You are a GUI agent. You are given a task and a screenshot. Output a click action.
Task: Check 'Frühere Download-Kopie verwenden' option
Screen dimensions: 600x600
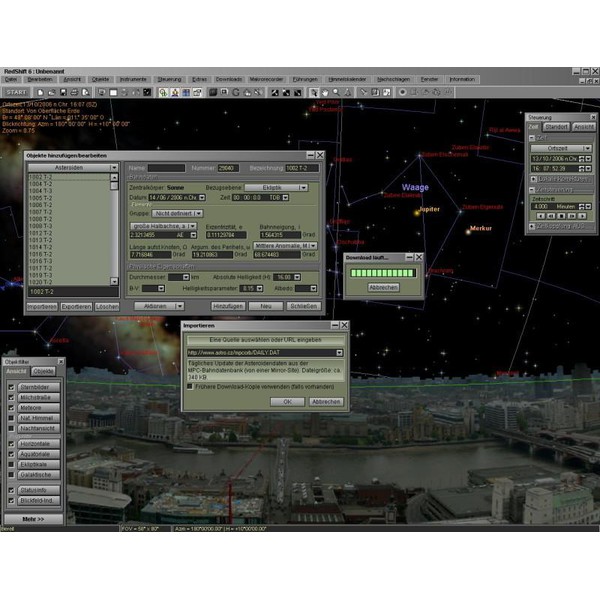coord(190,385)
